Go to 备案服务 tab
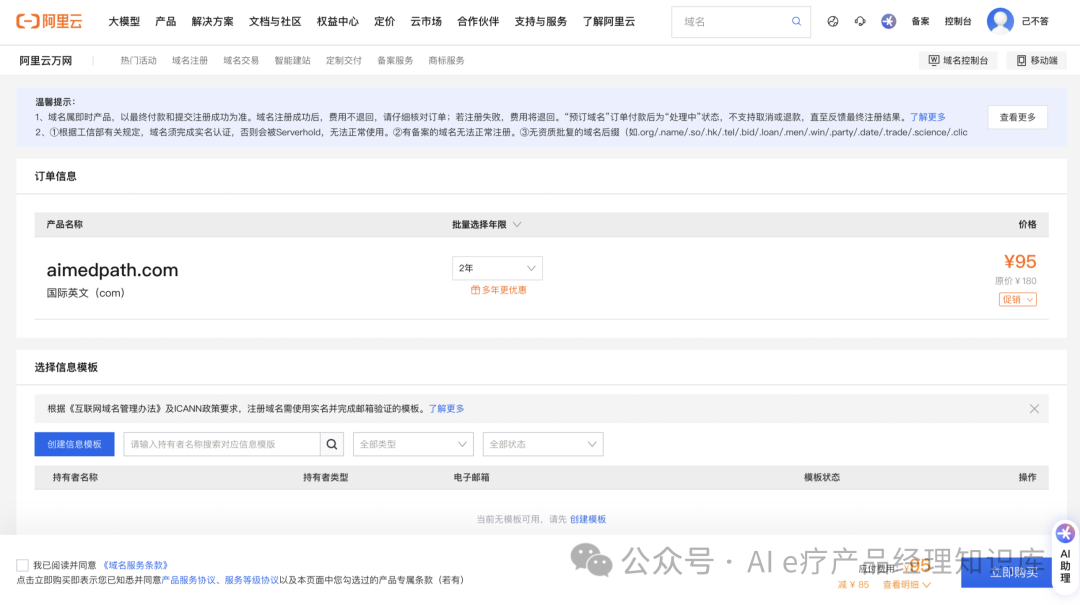This screenshot has width=1080, height=605. tap(395, 61)
